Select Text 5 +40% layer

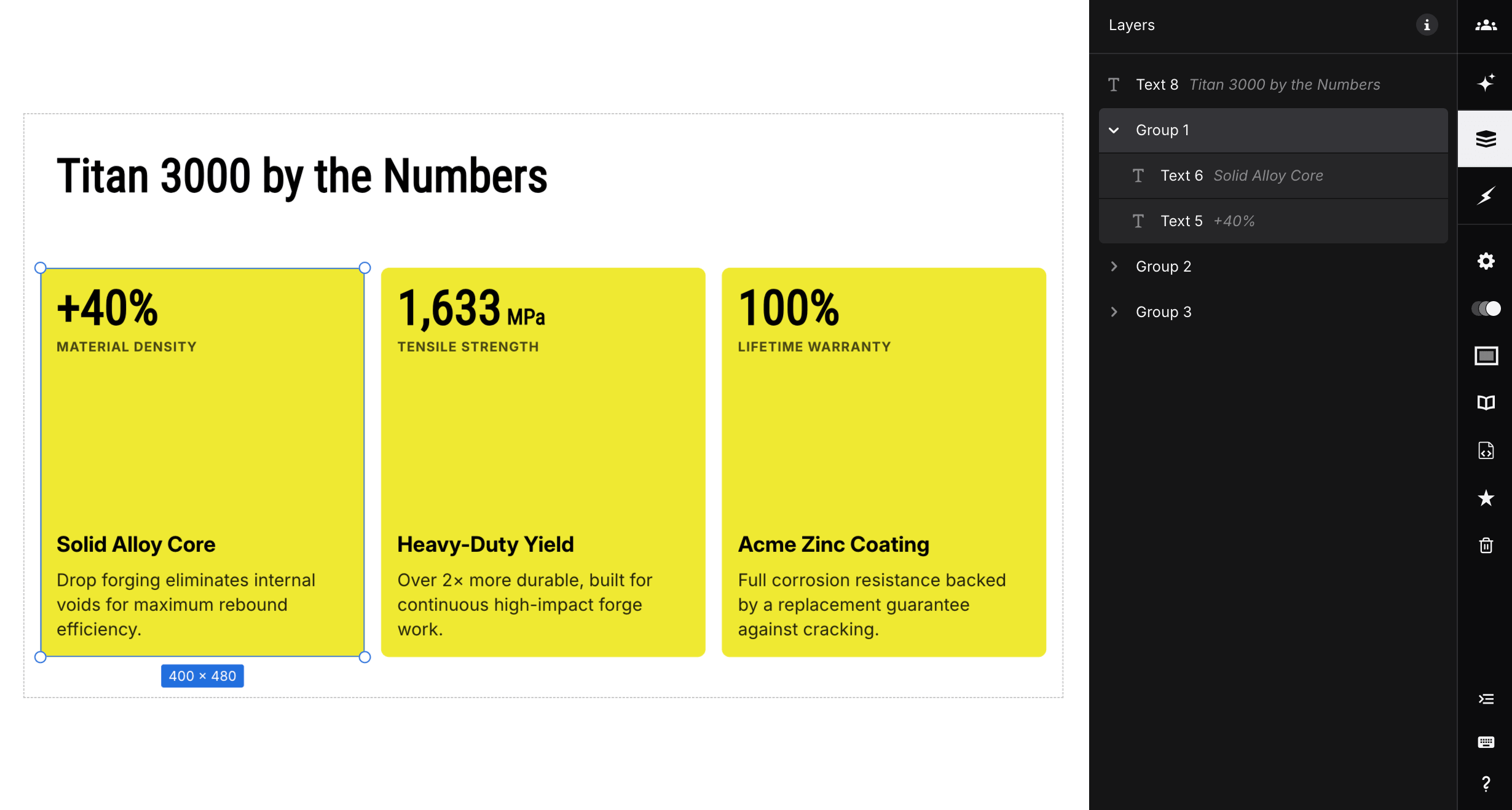coord(1273,221)
